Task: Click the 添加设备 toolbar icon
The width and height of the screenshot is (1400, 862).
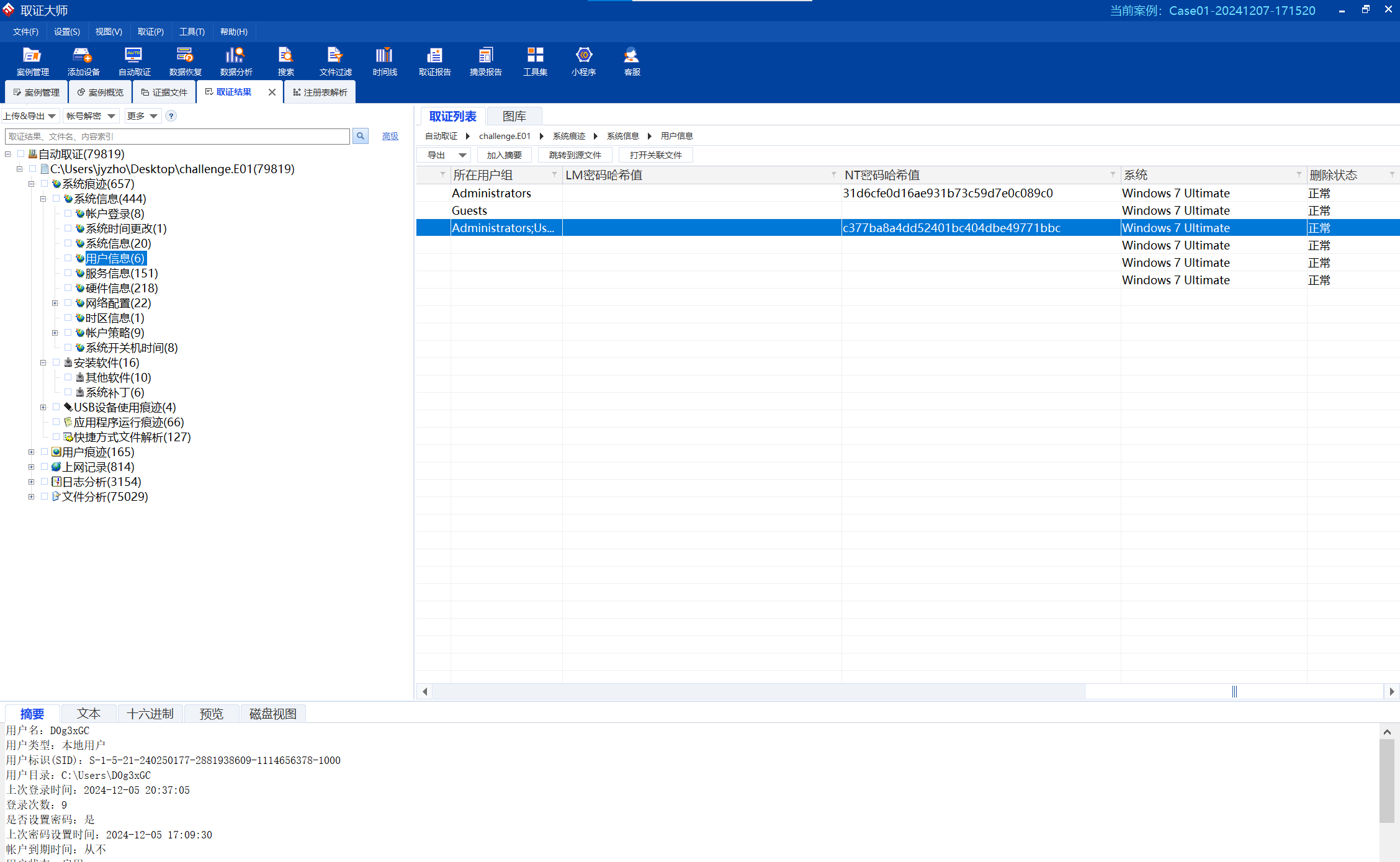Action: tap(83, 61)
